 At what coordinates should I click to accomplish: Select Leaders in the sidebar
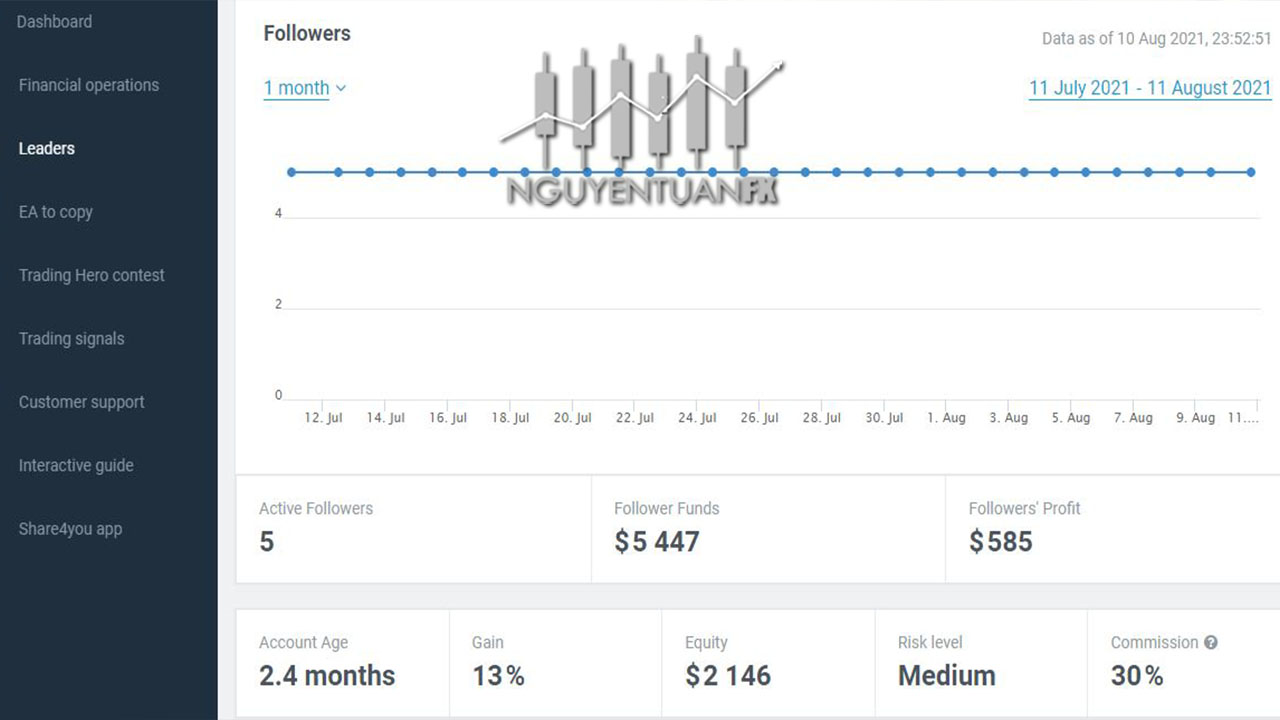47,148
